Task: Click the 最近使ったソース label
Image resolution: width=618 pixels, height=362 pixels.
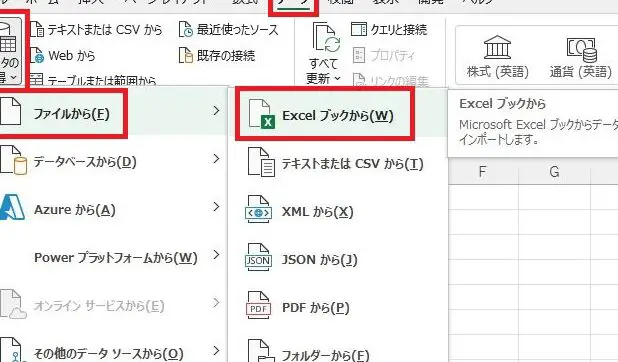Action: coord(238,30)
